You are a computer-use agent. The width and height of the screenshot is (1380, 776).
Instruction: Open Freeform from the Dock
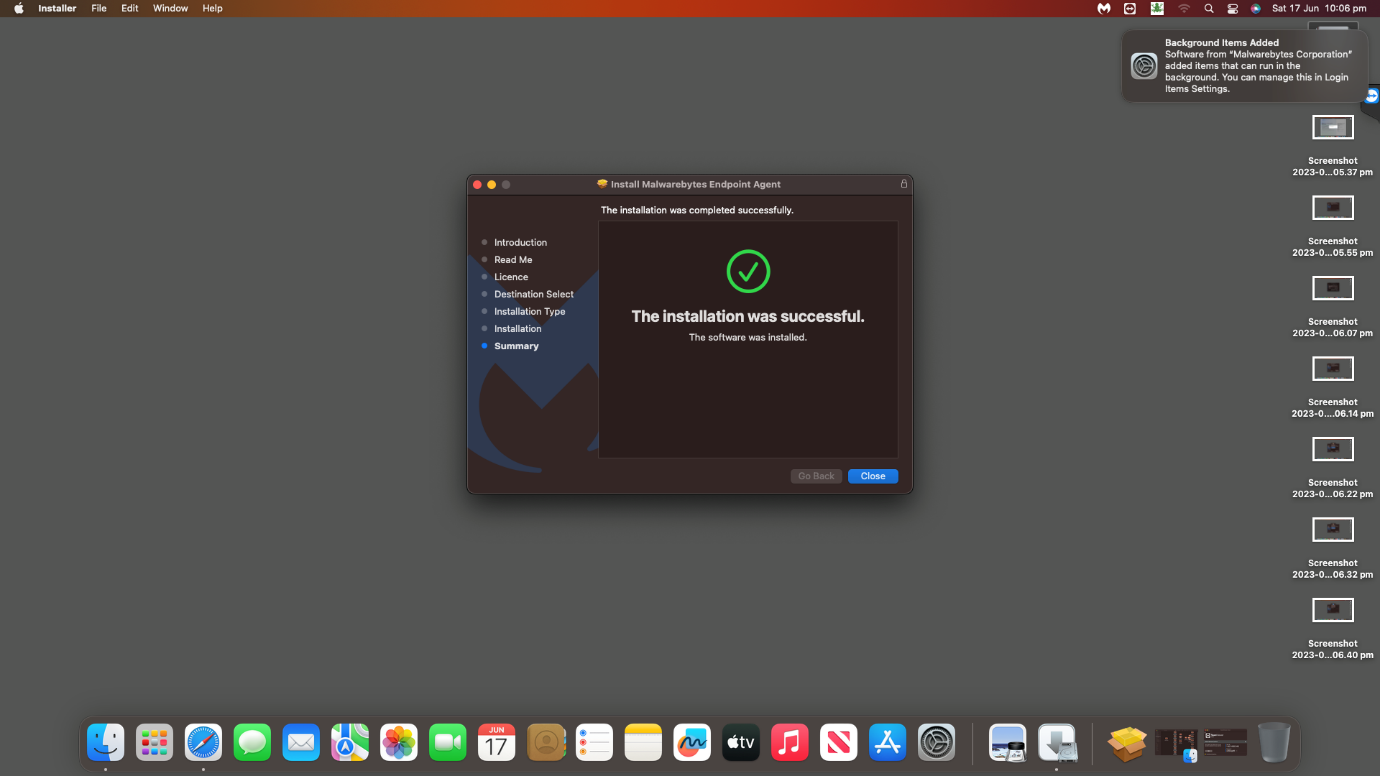pyautogui.click(x=692, y=742)
